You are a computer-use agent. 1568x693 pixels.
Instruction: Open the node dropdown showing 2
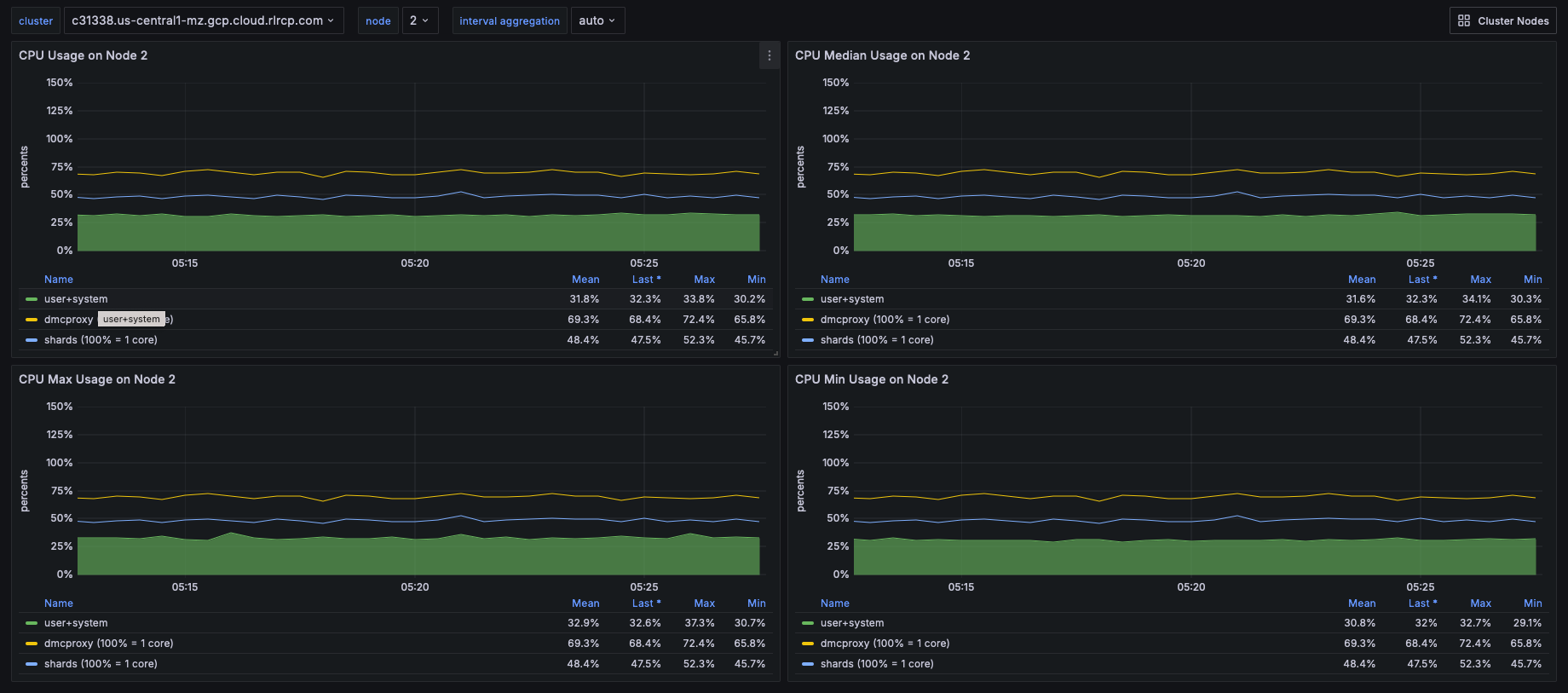tap(419, 20)
